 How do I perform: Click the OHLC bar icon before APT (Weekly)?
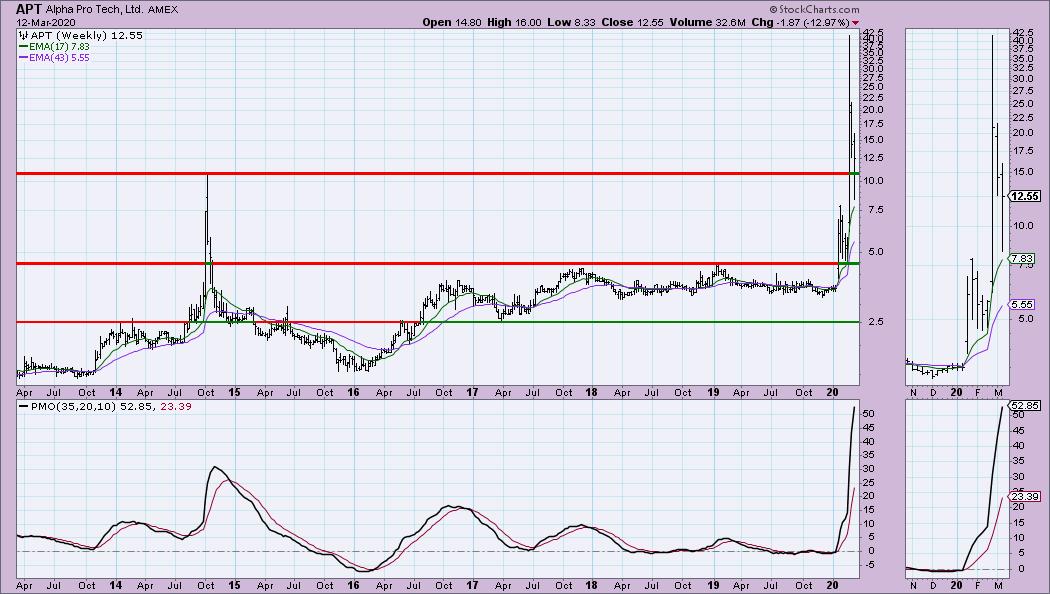[23, 35]
